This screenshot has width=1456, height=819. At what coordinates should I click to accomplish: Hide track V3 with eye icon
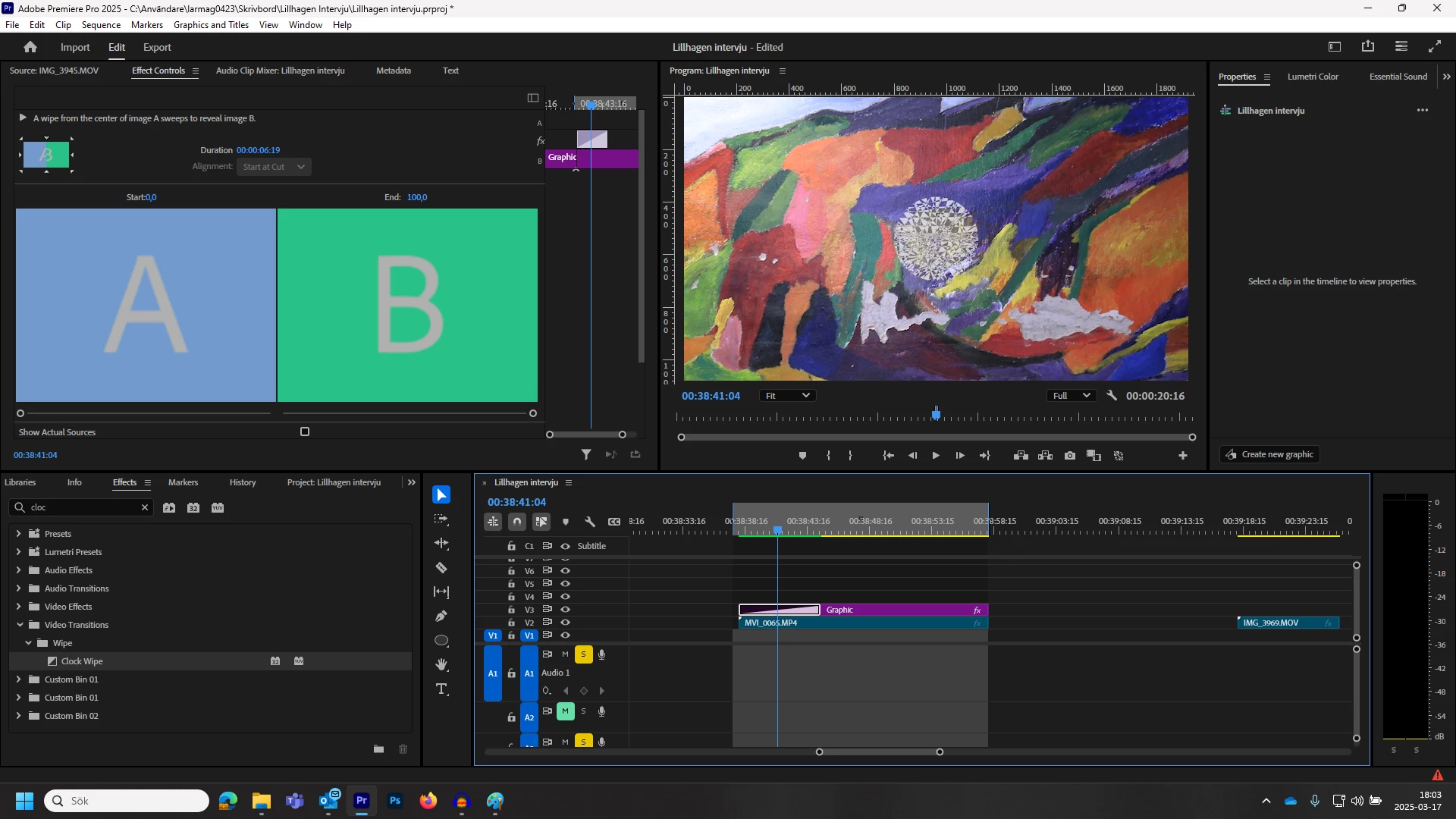coord(565,610)
